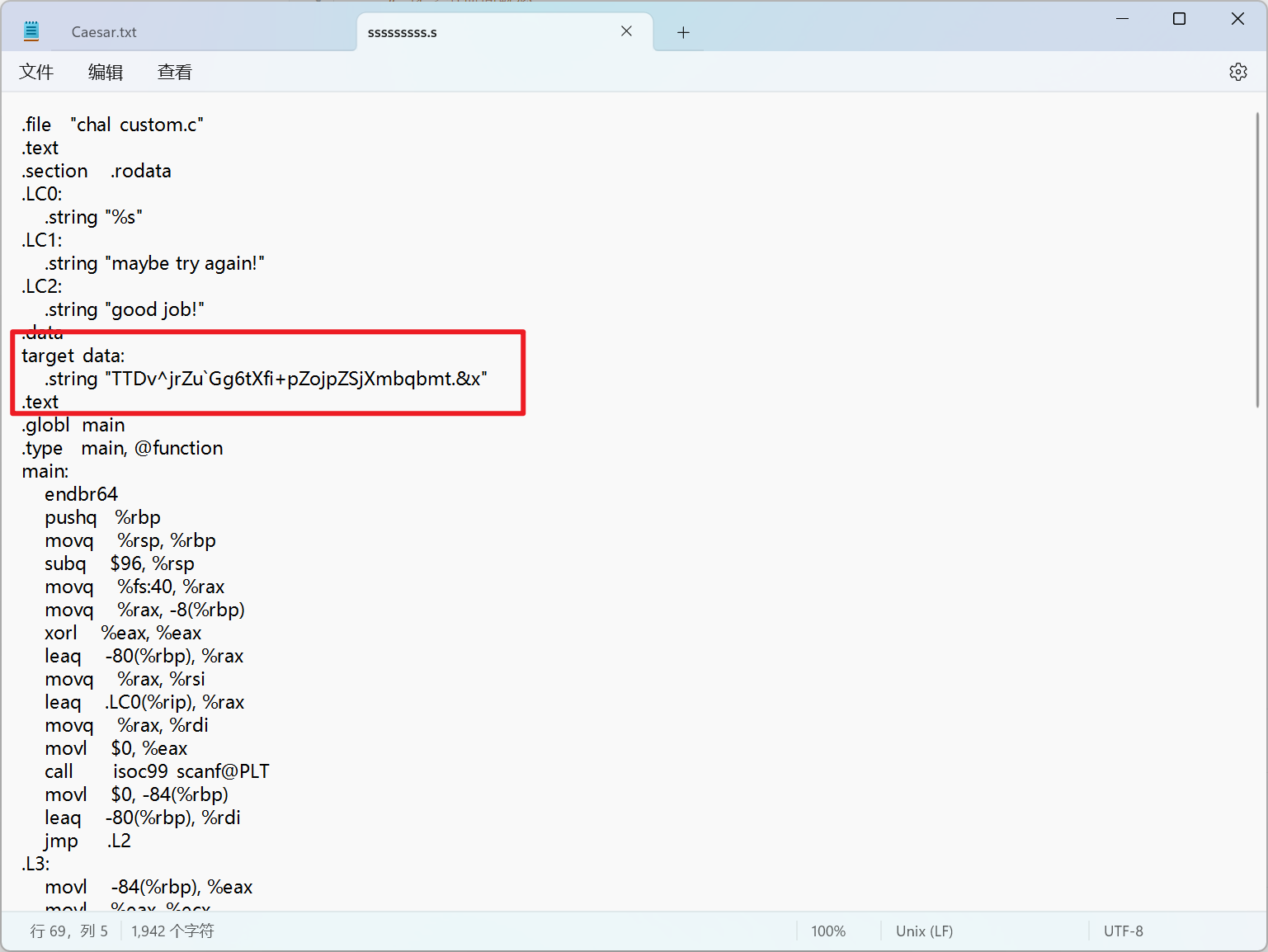
Task: Click the 100% zoom level in status bar
Action: pyautogui.click(x=827, y=931)
